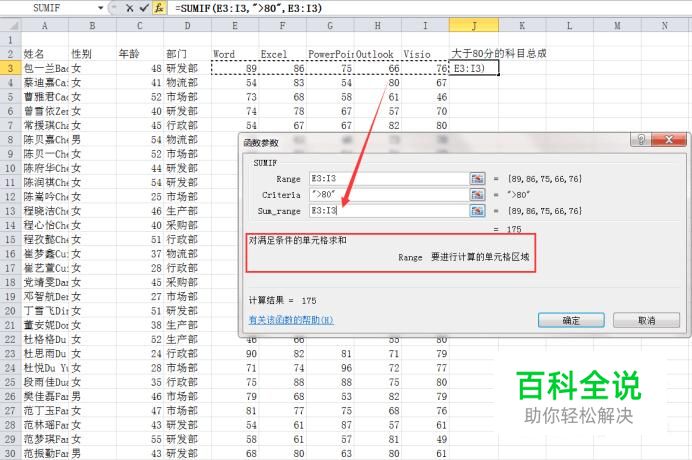
Task: Click the 取消 button in dialog
Action: tap(647, 320)
